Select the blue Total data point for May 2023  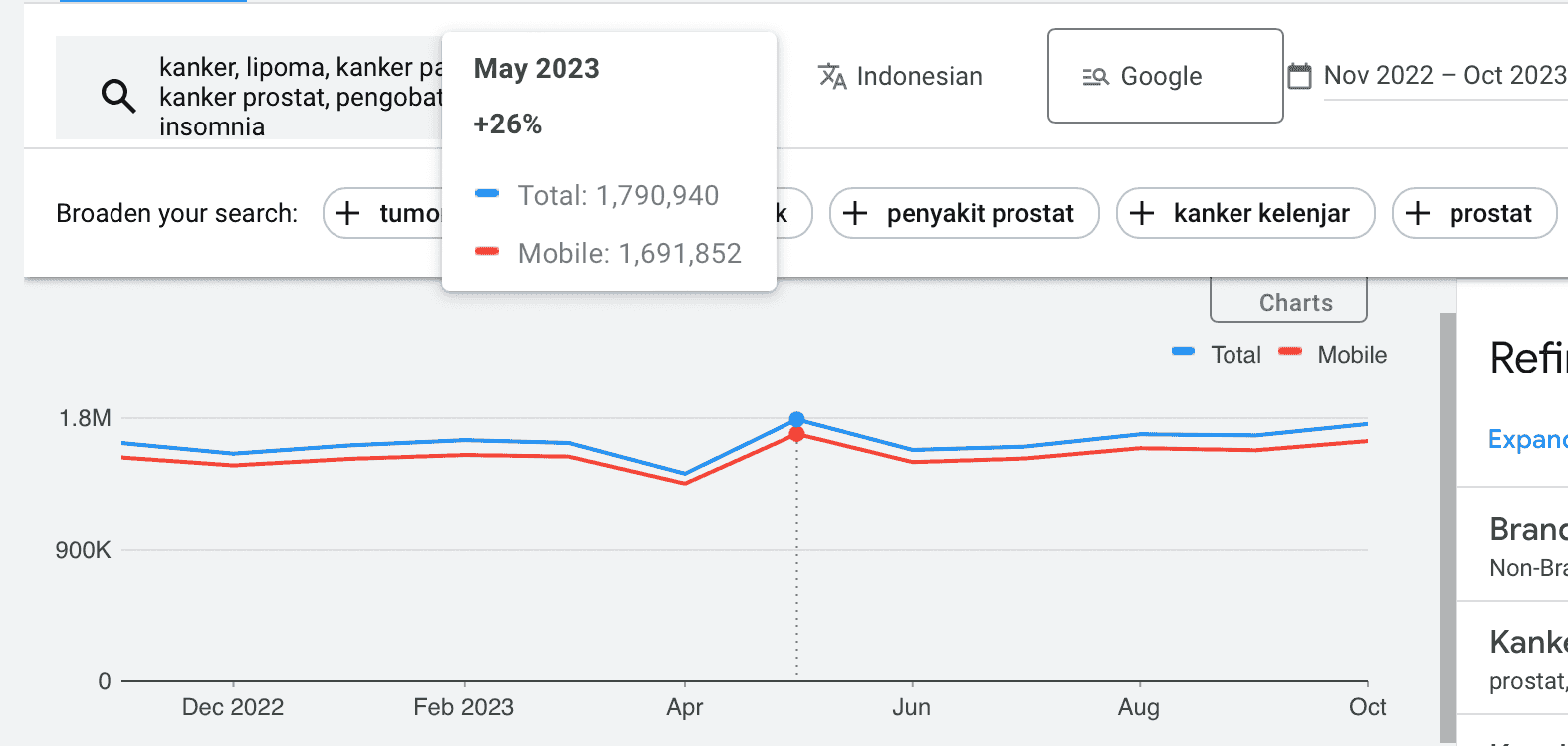796,419
